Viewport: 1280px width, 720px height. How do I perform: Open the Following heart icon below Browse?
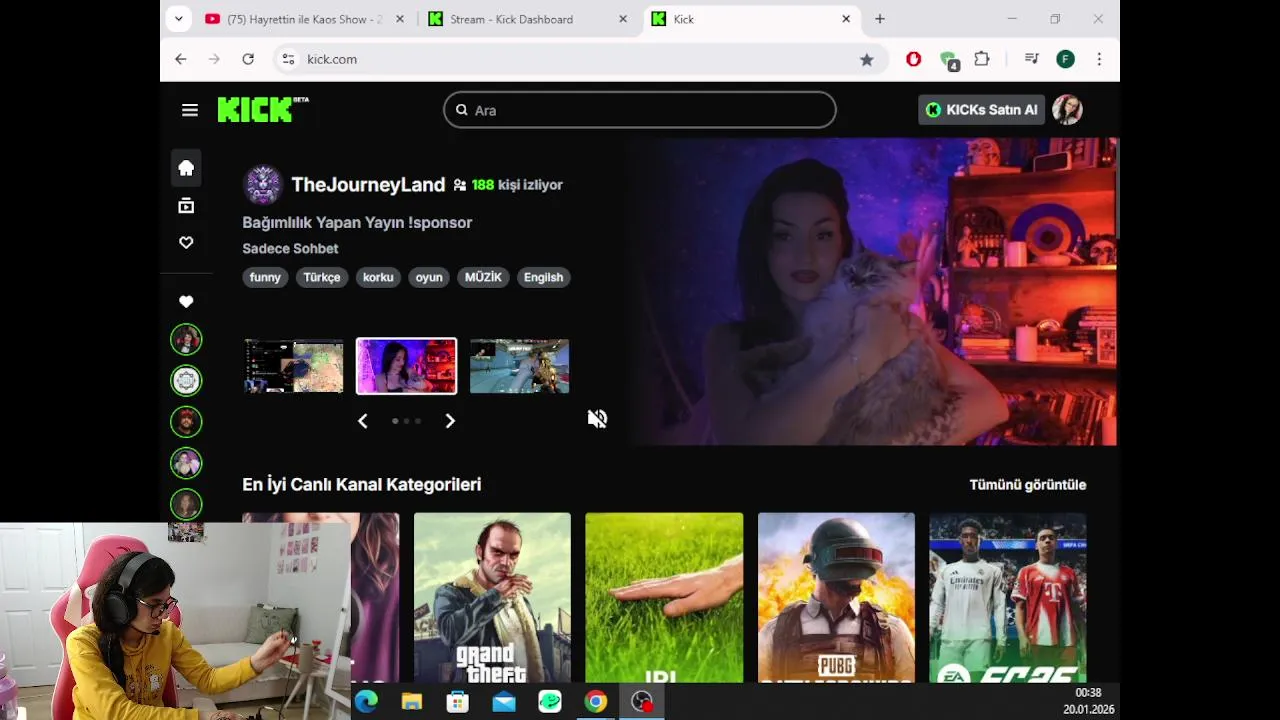pyautogui.click(x=186, y=242)
